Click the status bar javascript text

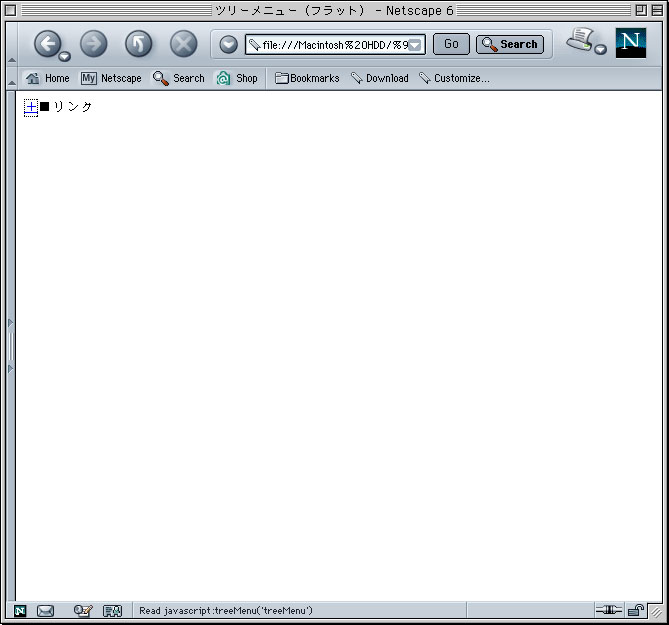coord(226,610)
